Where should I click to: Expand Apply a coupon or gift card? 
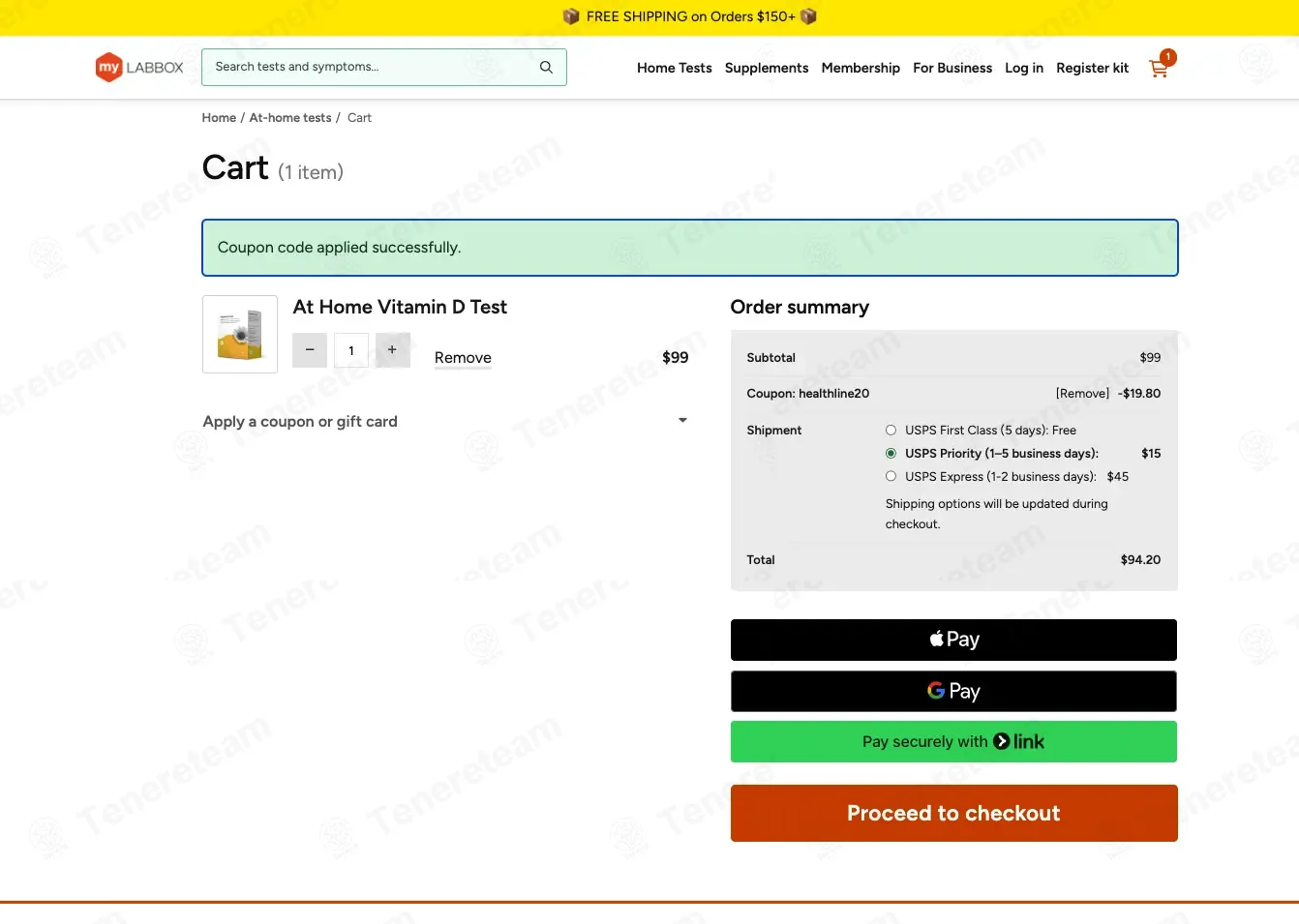[x=445, y=421]
